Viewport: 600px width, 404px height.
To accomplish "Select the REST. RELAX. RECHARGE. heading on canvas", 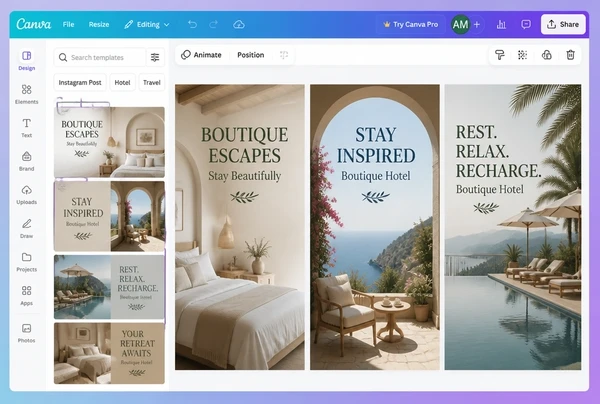I will 498,152.
